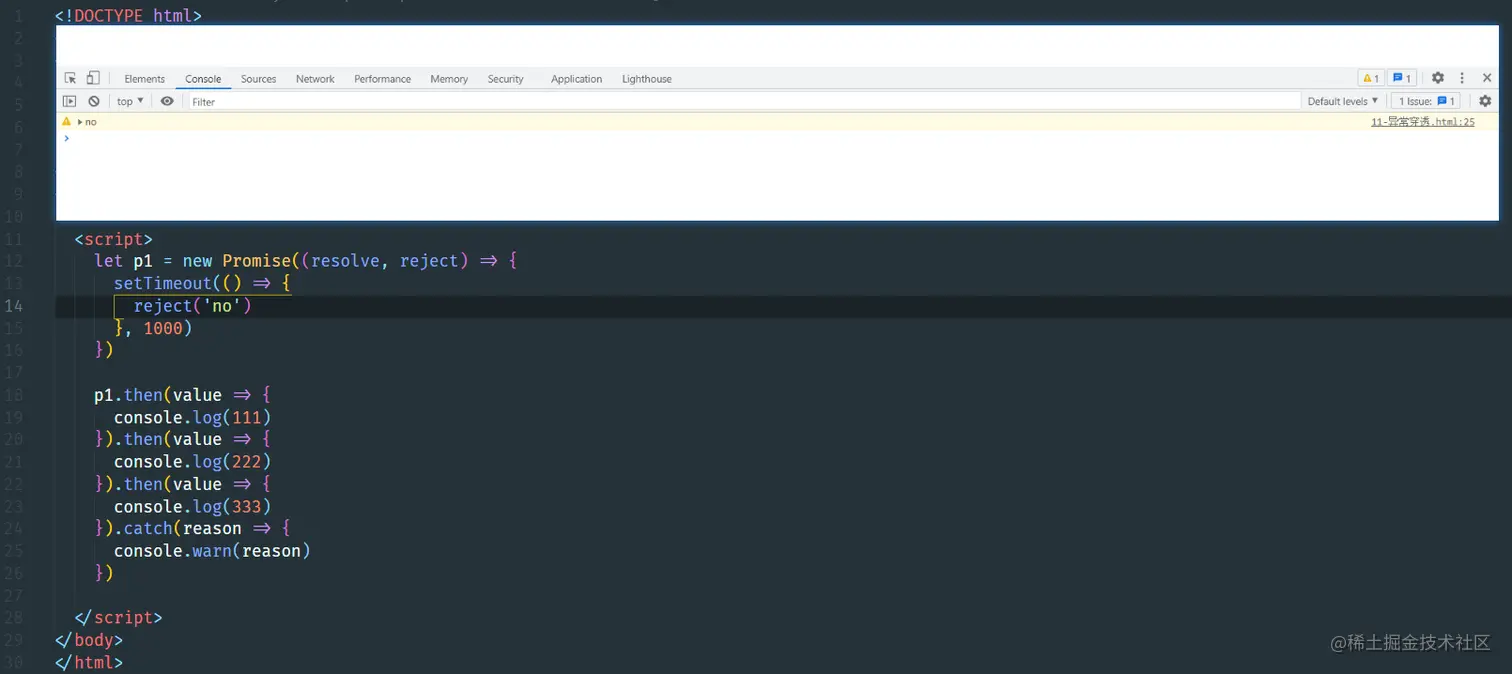This screenshot has width=1512, height=674.
Task: Expand the 'no' warning message arrow
Action: pyautogui.click(x=80, y=122)
